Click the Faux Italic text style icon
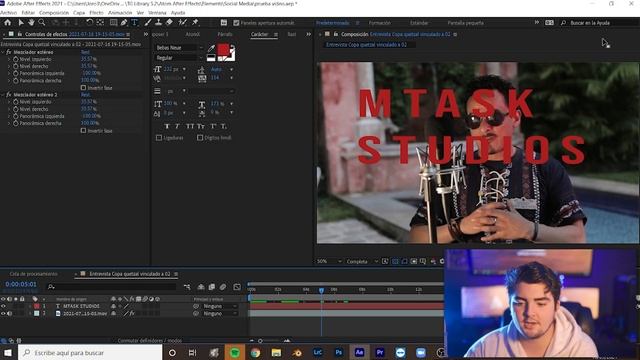 [177, 127]
